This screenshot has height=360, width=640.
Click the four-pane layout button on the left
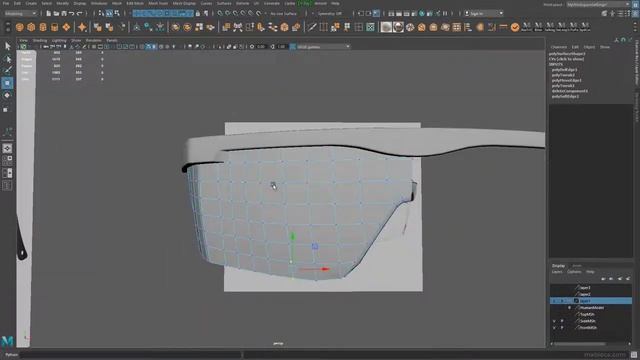pos(7,161)
